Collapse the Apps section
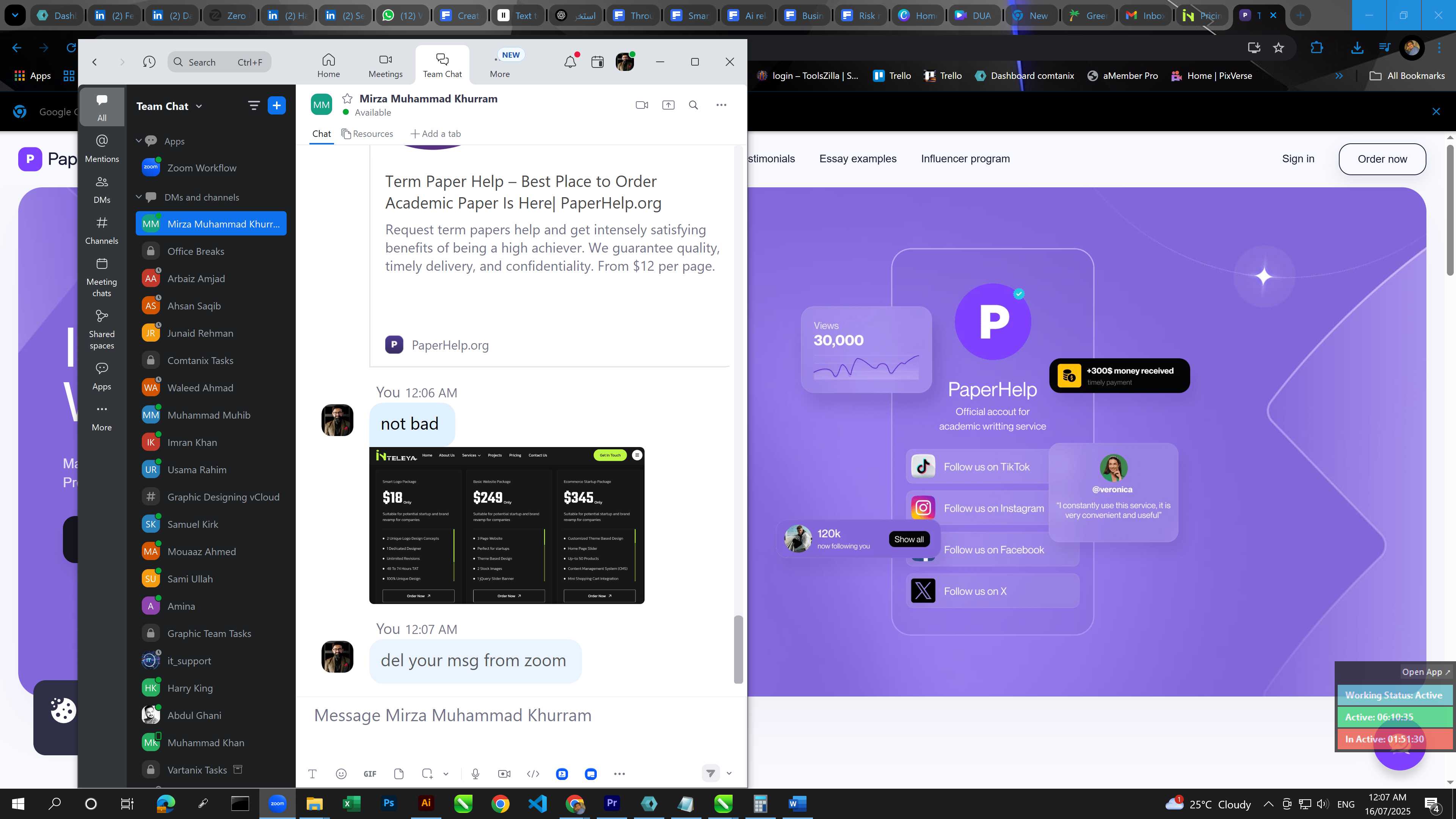This screenshot has width=1456, height=819. [138, 141]
